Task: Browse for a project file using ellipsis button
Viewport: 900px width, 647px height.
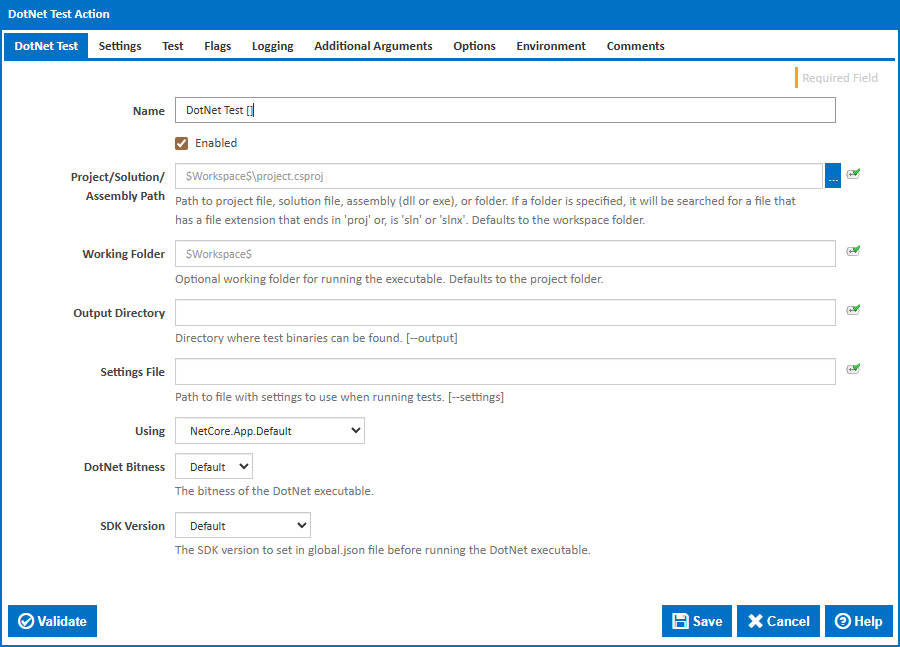Action: point(833,174)
